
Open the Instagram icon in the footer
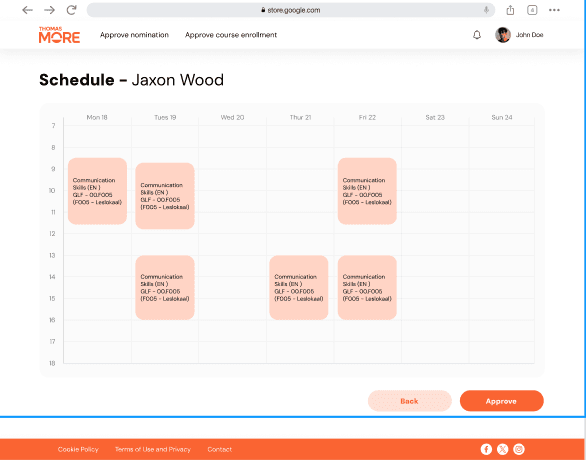[x=519, y=449]
